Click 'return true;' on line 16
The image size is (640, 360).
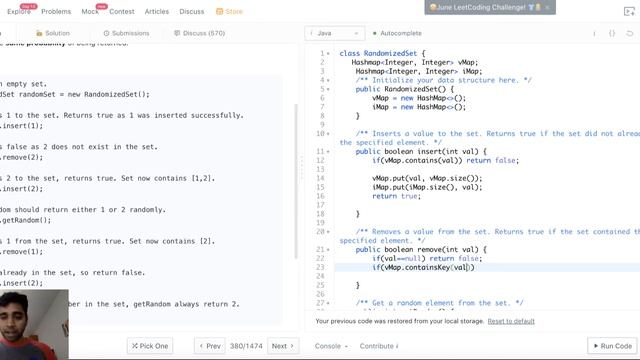point(396,196)
